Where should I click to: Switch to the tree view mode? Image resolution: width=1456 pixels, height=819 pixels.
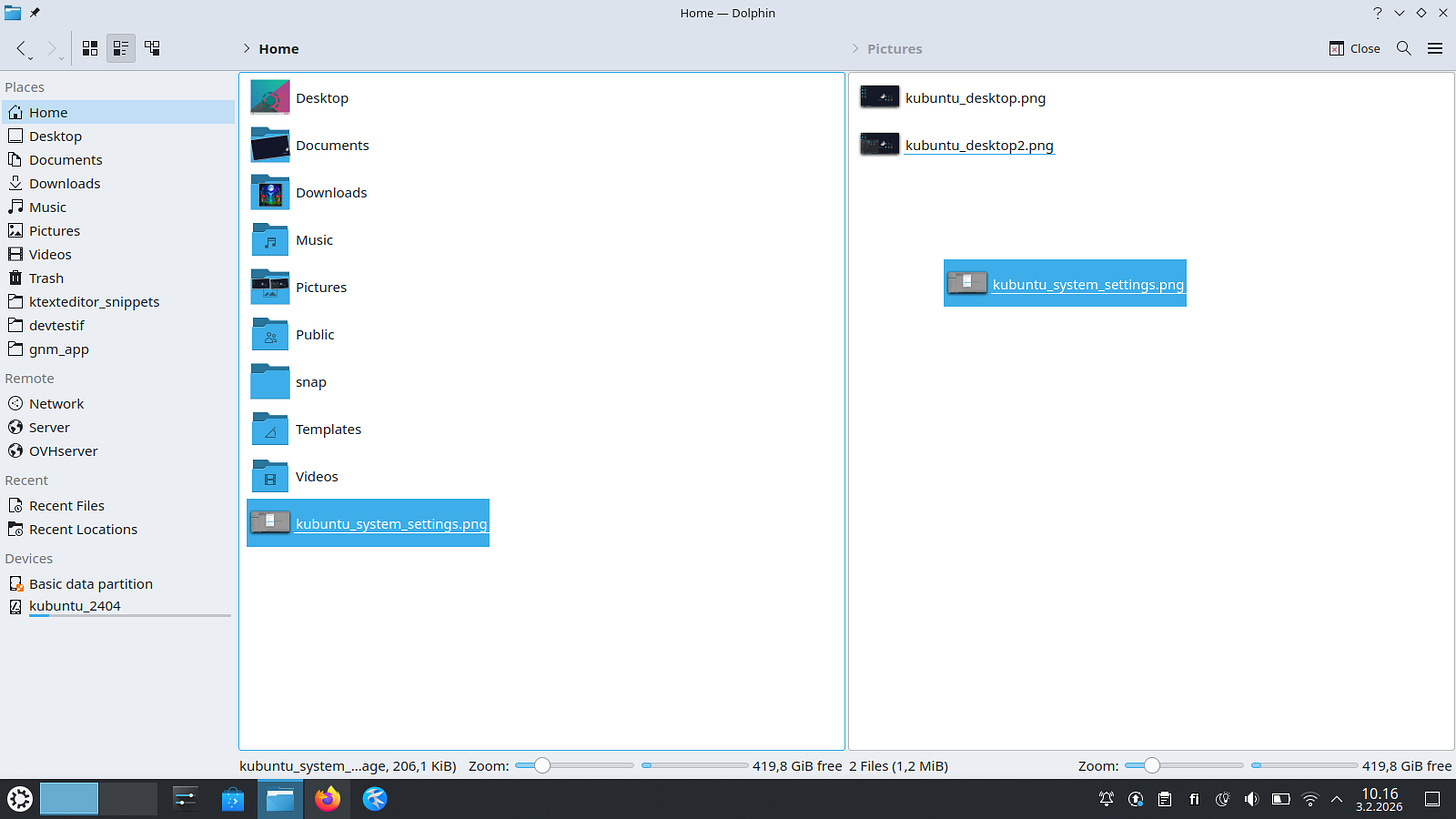tap(152, 48)
